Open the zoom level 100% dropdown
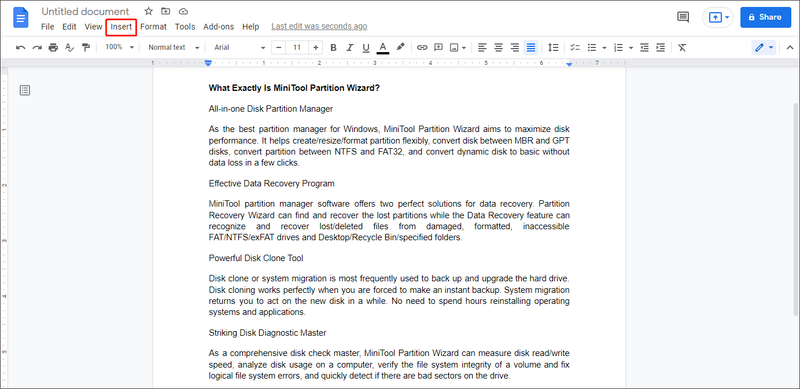 (x=119, y=47)
